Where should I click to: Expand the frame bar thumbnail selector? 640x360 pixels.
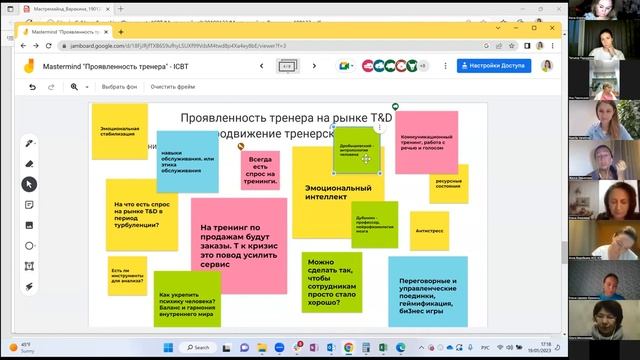click(x=287, y=66)
